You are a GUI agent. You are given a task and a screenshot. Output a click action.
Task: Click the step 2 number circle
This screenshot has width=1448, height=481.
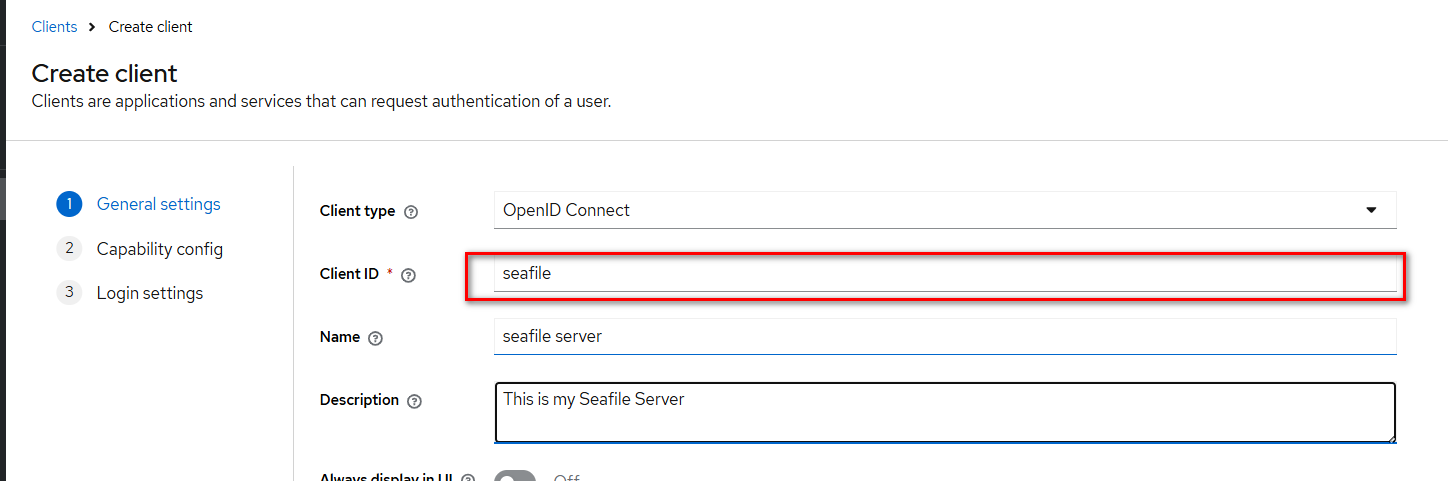click(69, 248)
